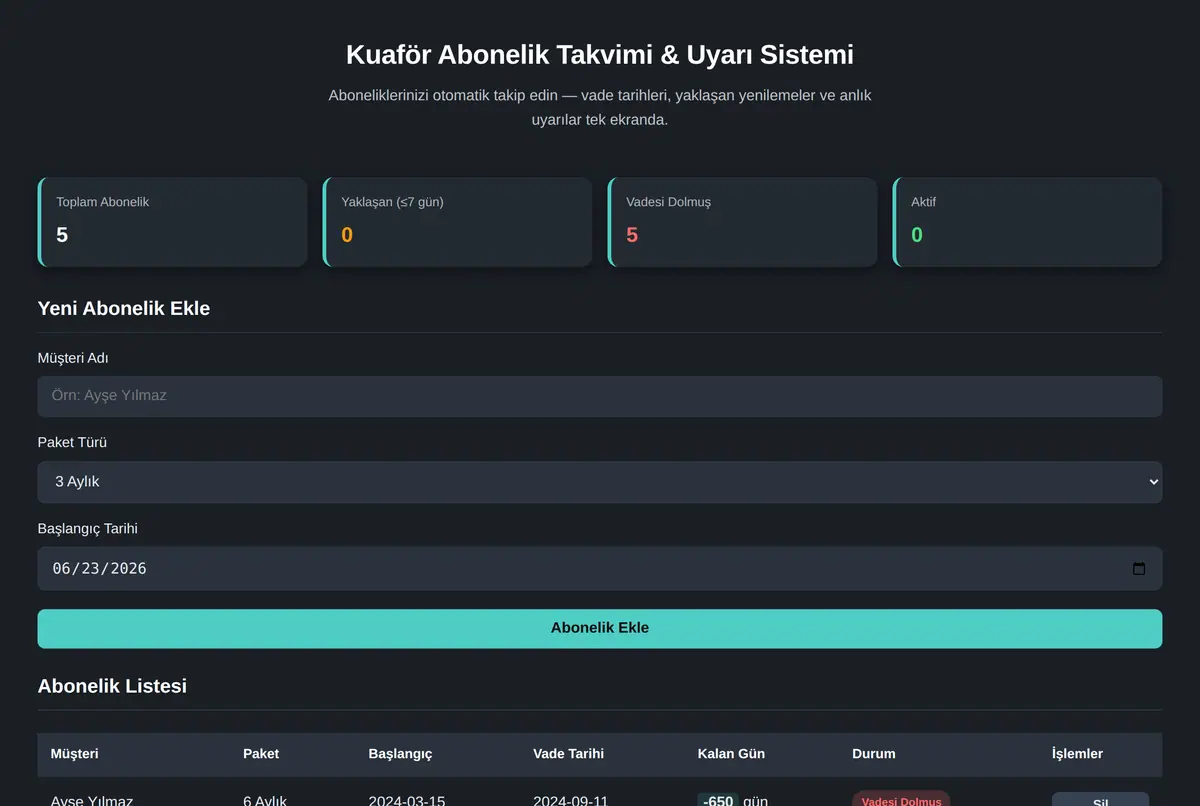Click the Kalan Gün column header
The image size is (1200, 806).
[731, 754]
